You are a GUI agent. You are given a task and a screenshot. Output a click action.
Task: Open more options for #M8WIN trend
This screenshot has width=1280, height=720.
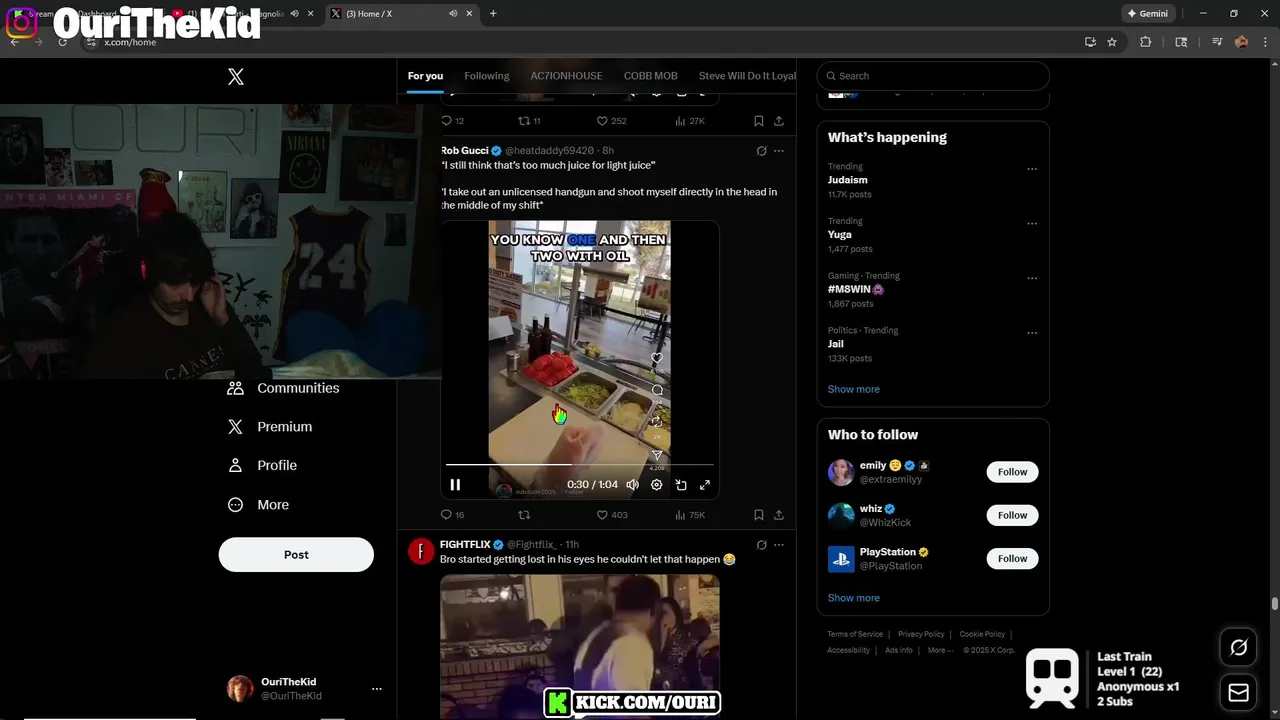pyautogui.click(x=1032, y=279)
